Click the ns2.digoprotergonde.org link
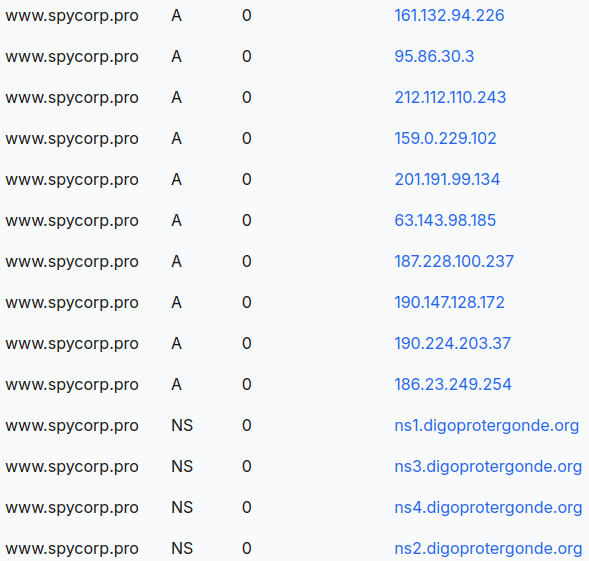Screen dimensions: 589x561 (488, 549)
